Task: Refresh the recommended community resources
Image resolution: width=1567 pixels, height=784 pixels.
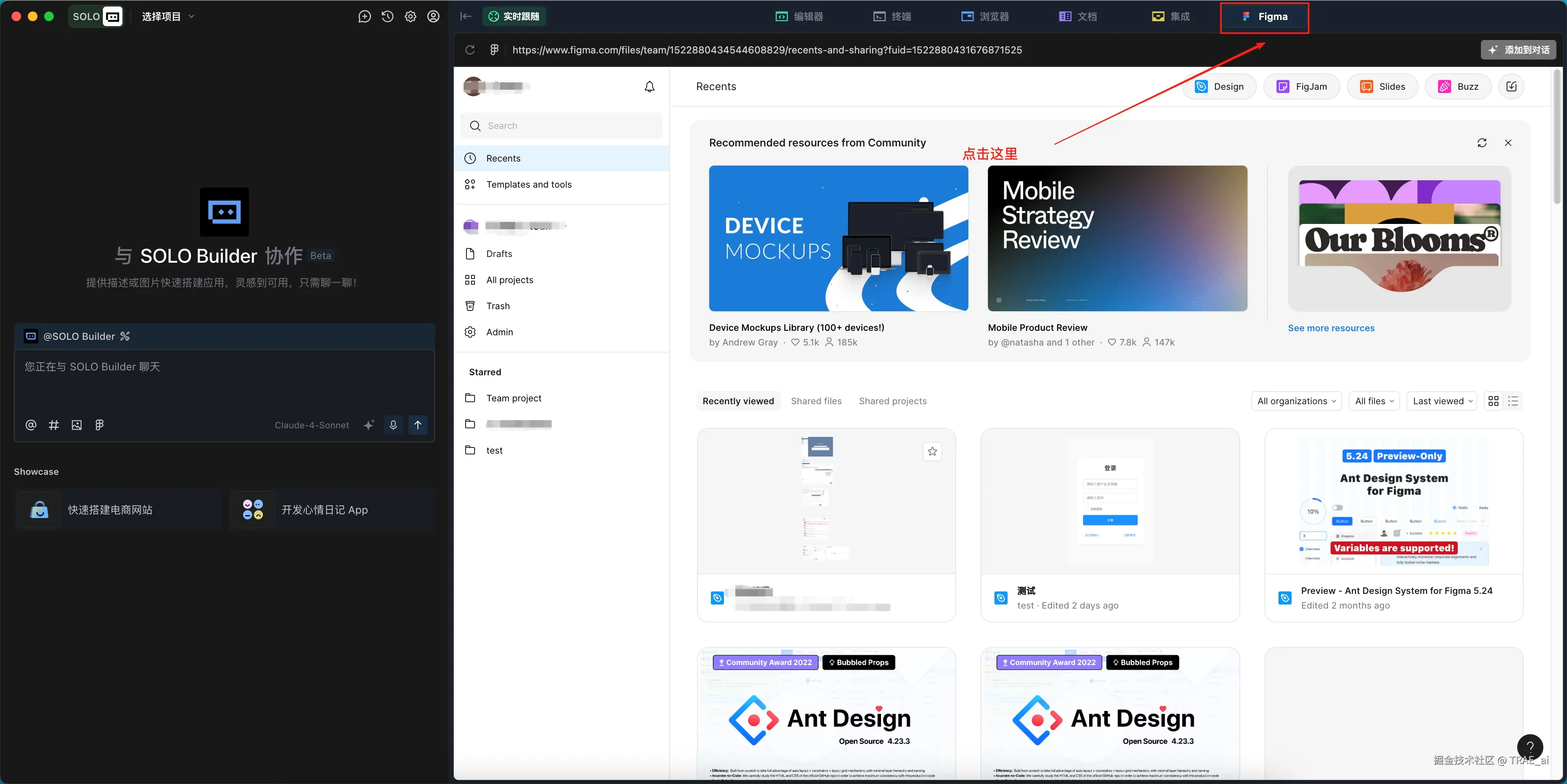Action: coord(1482,142)
